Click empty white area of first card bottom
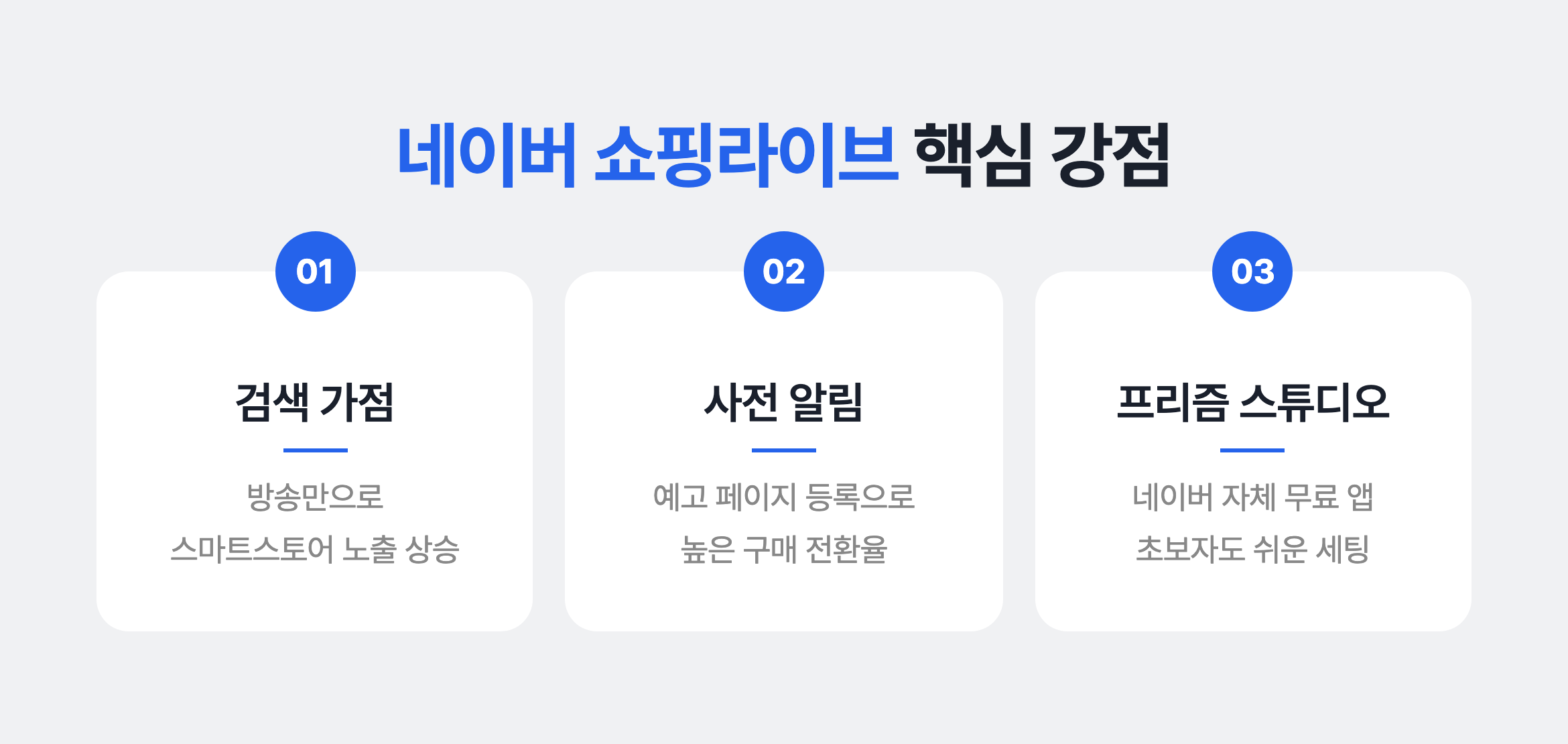 [315, 600]
